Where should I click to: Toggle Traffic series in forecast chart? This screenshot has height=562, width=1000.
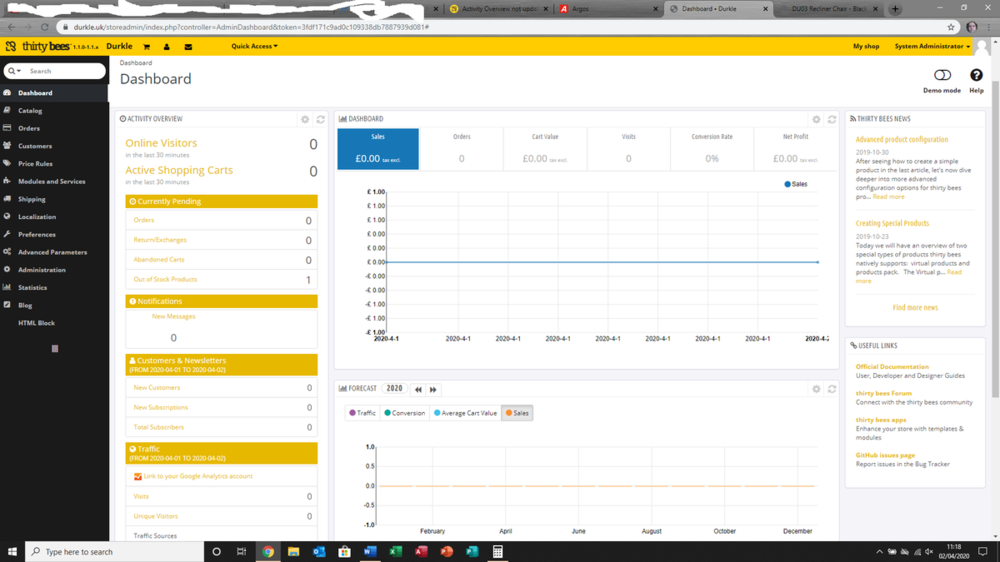coord(362,413)
